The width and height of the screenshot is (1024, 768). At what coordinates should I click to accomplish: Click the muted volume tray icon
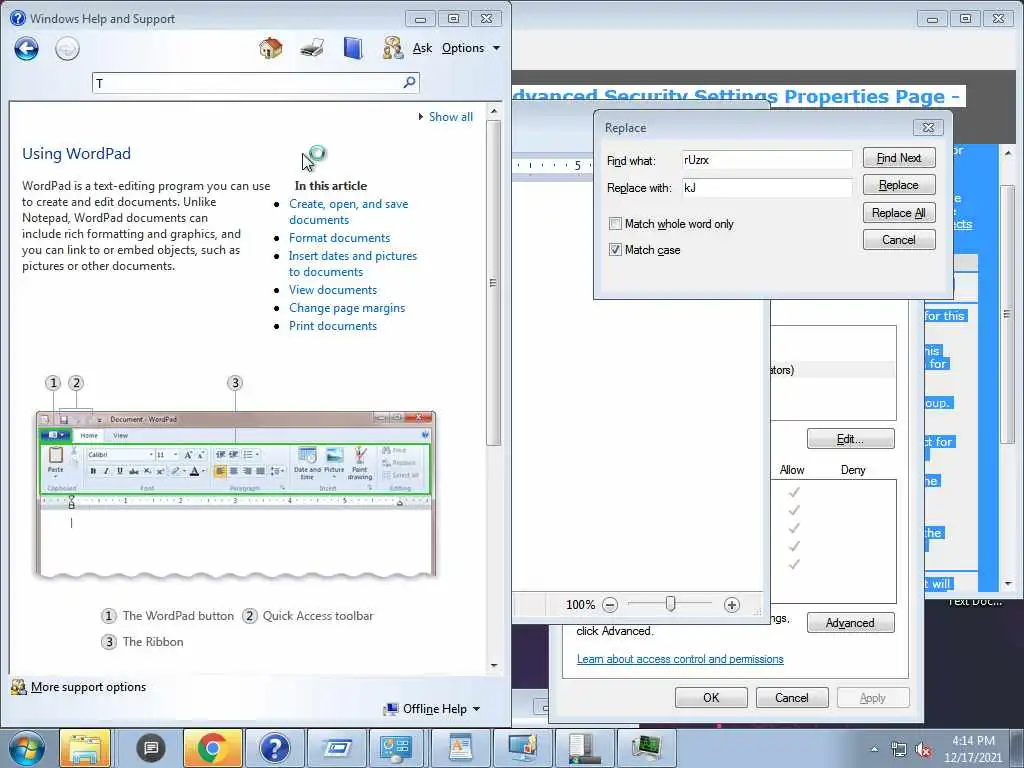point(923,750)
